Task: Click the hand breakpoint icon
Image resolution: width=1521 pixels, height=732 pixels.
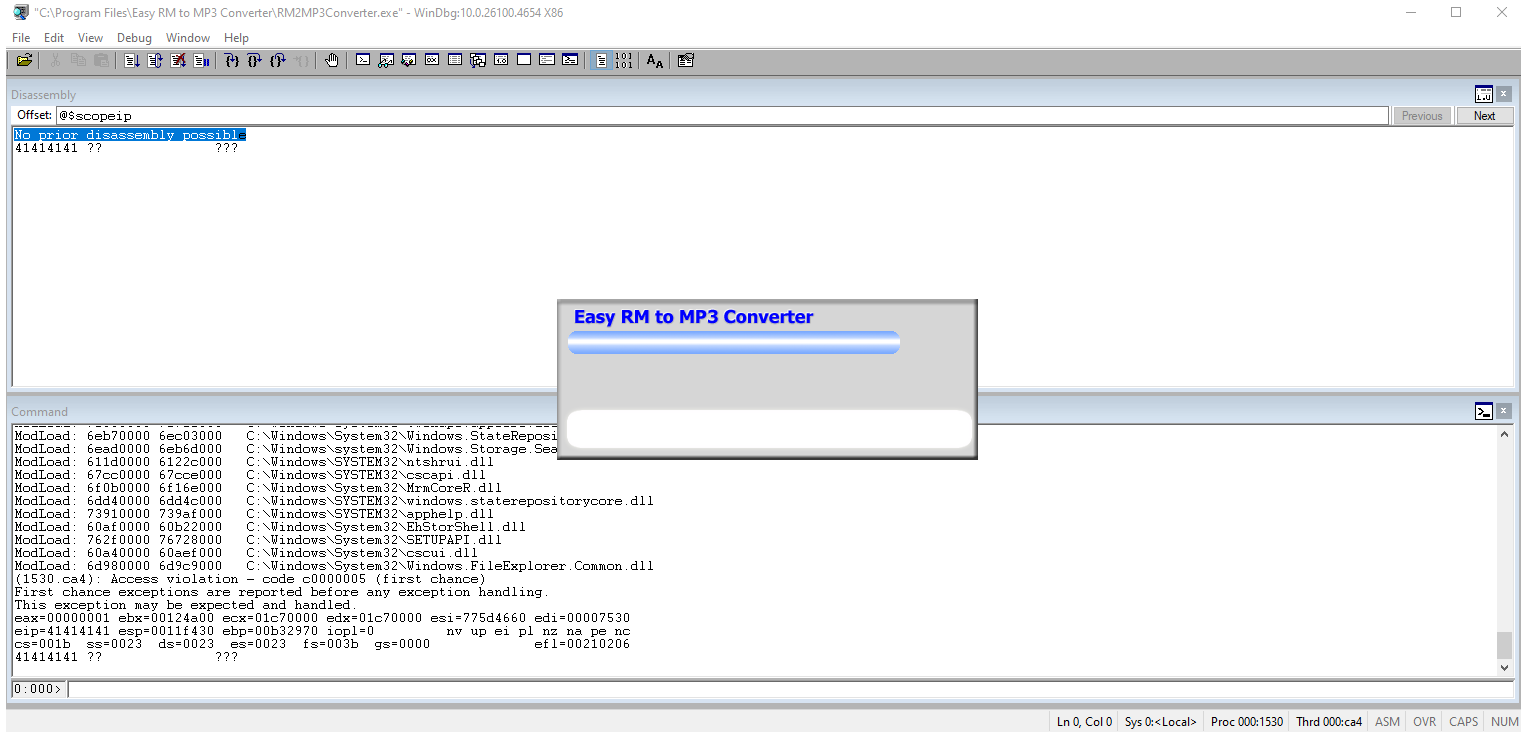Action: pyautogui.click(x=332, y=61)
